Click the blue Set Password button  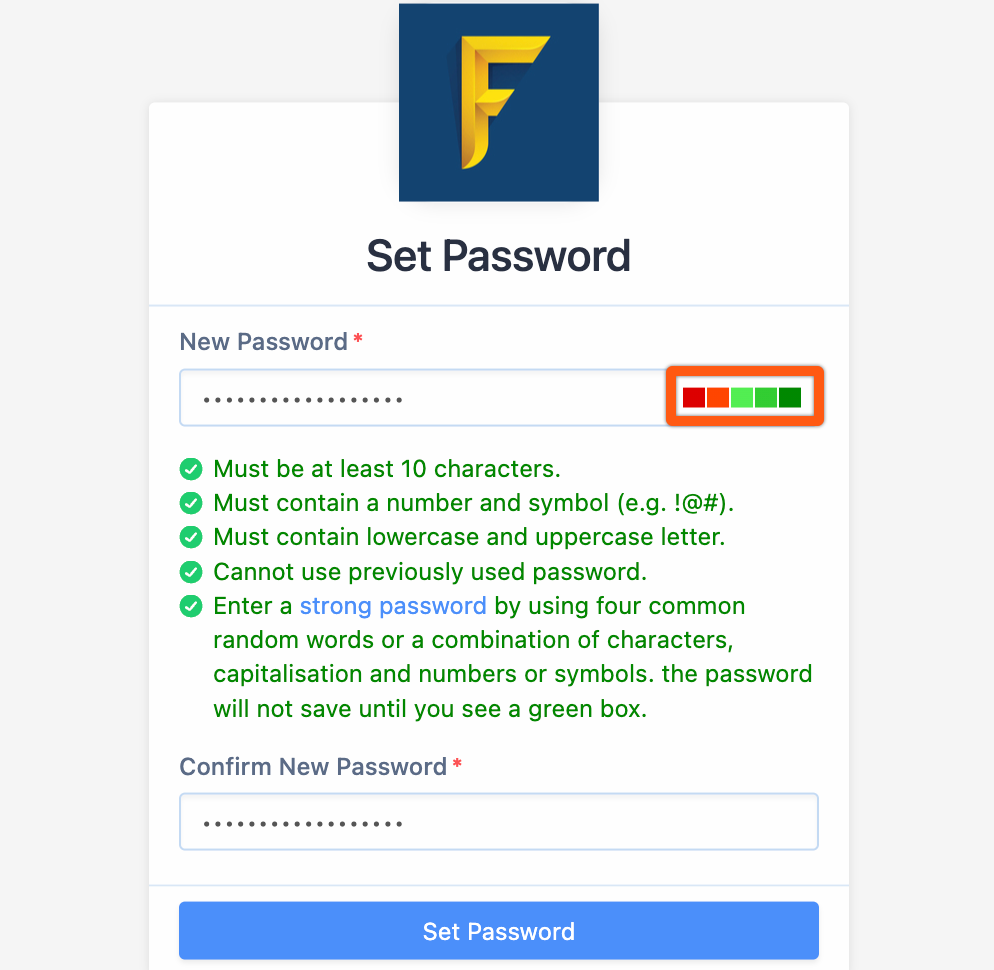pyautogui.click(x=499, y=931)
